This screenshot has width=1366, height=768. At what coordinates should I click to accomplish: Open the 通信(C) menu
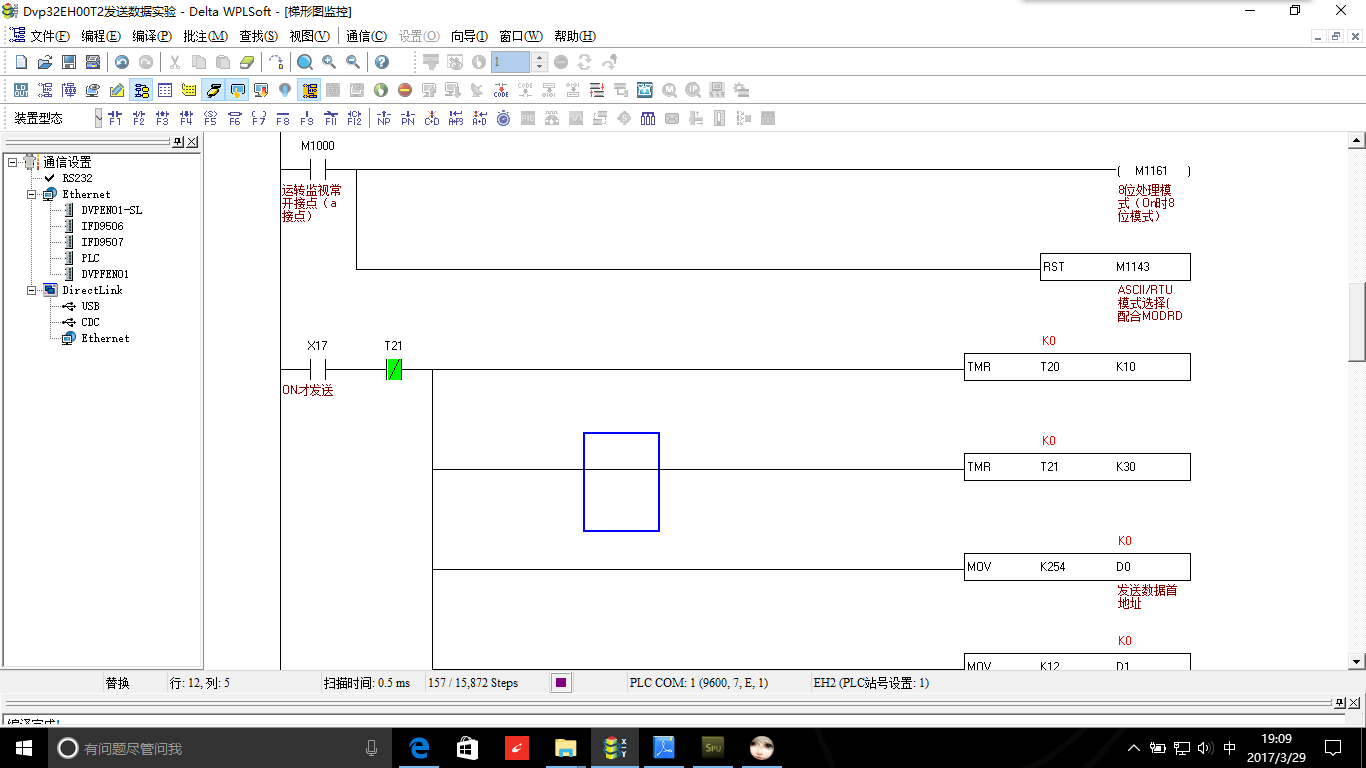pos(366,36)
